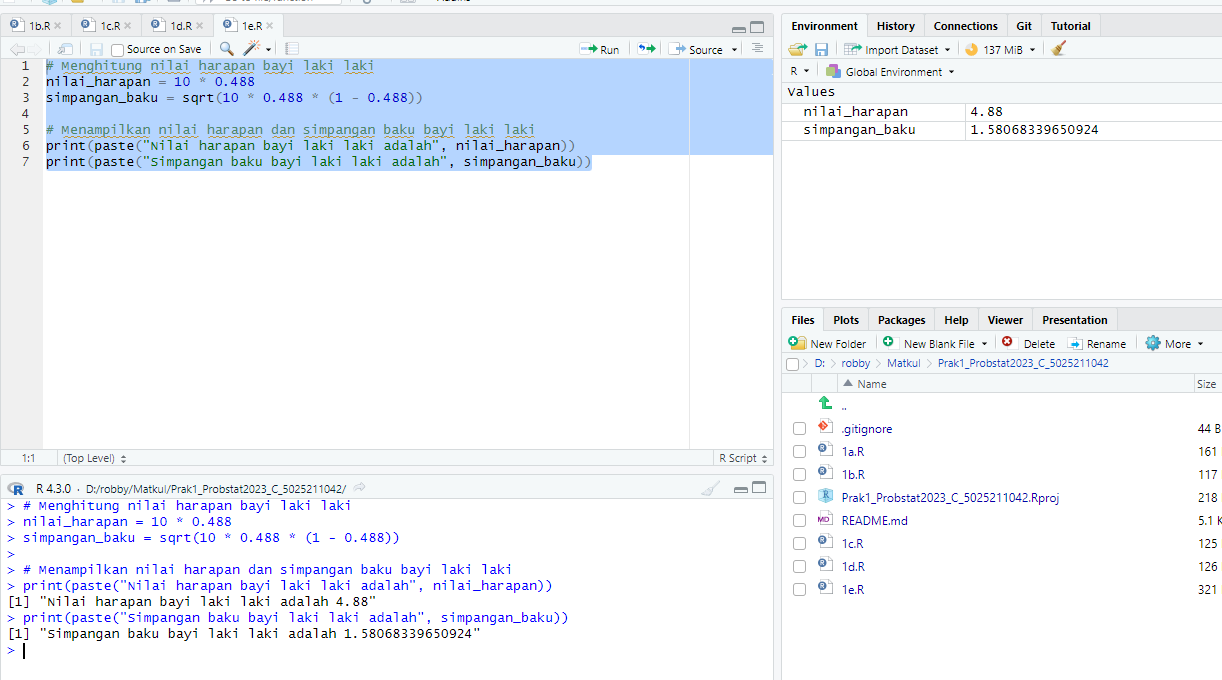Minimize the source editor pane

click(738, 28)
